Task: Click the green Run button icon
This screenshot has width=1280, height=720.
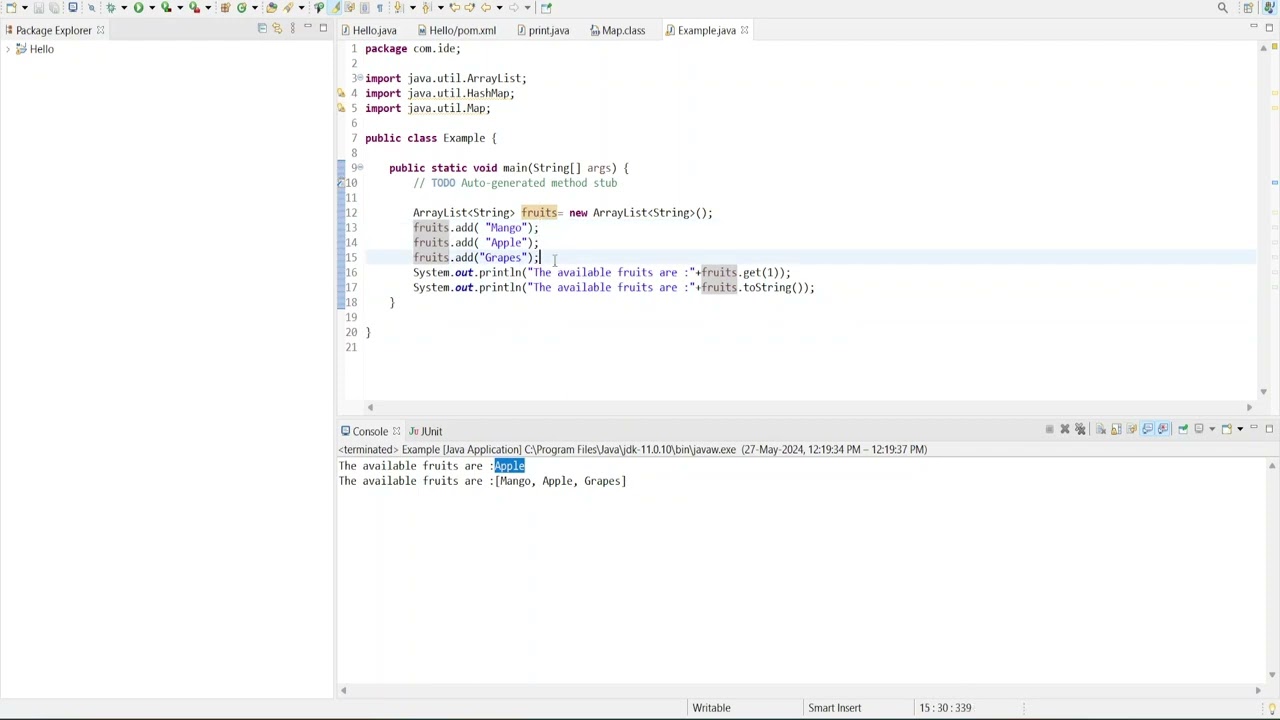Action: tap(138, 8)
